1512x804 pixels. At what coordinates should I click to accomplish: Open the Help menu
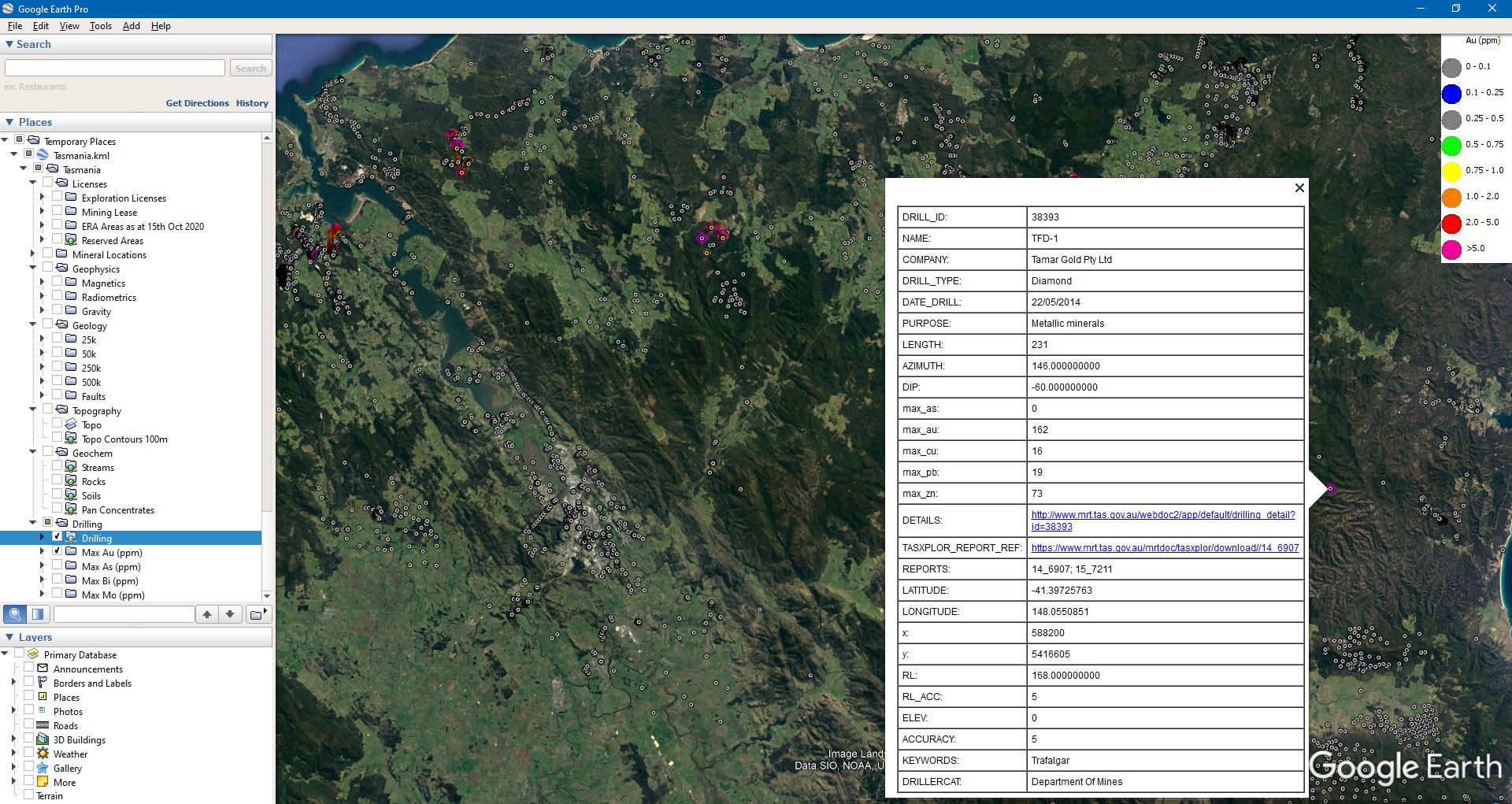point(161,26)
